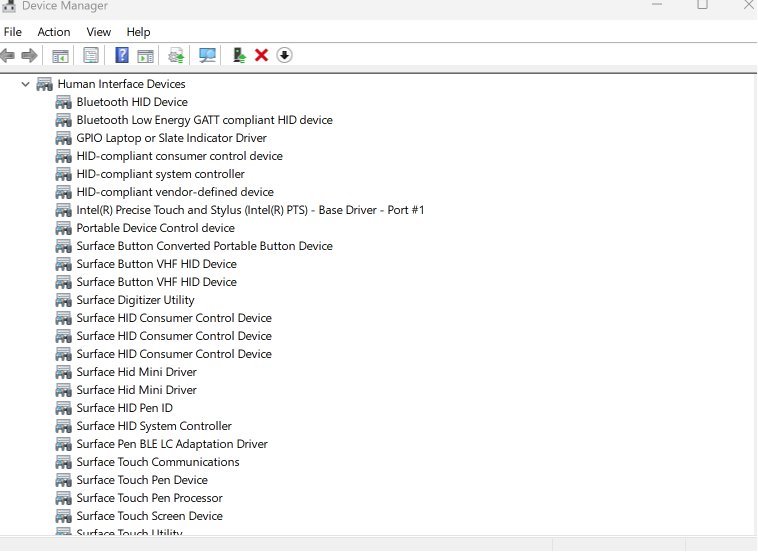Screen dimensions: 758x552
Task: Collapse the Human Interface Devices category
Action: pos(26,84)
